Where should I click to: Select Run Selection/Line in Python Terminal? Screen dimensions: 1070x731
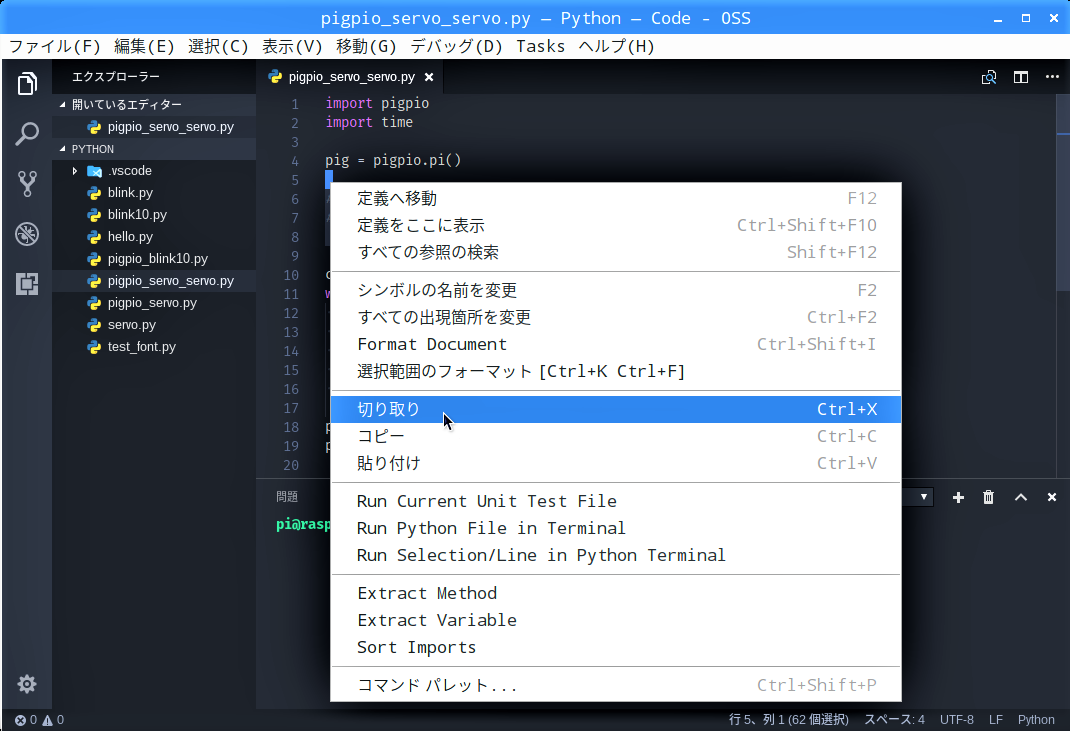(616, 556)
